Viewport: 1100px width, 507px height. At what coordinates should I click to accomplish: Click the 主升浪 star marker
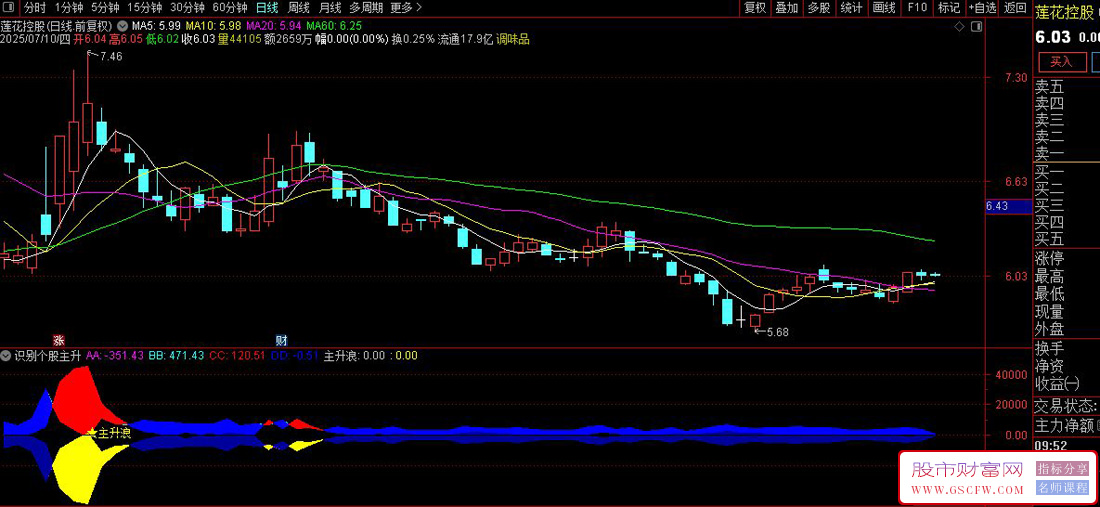[109, 432]
